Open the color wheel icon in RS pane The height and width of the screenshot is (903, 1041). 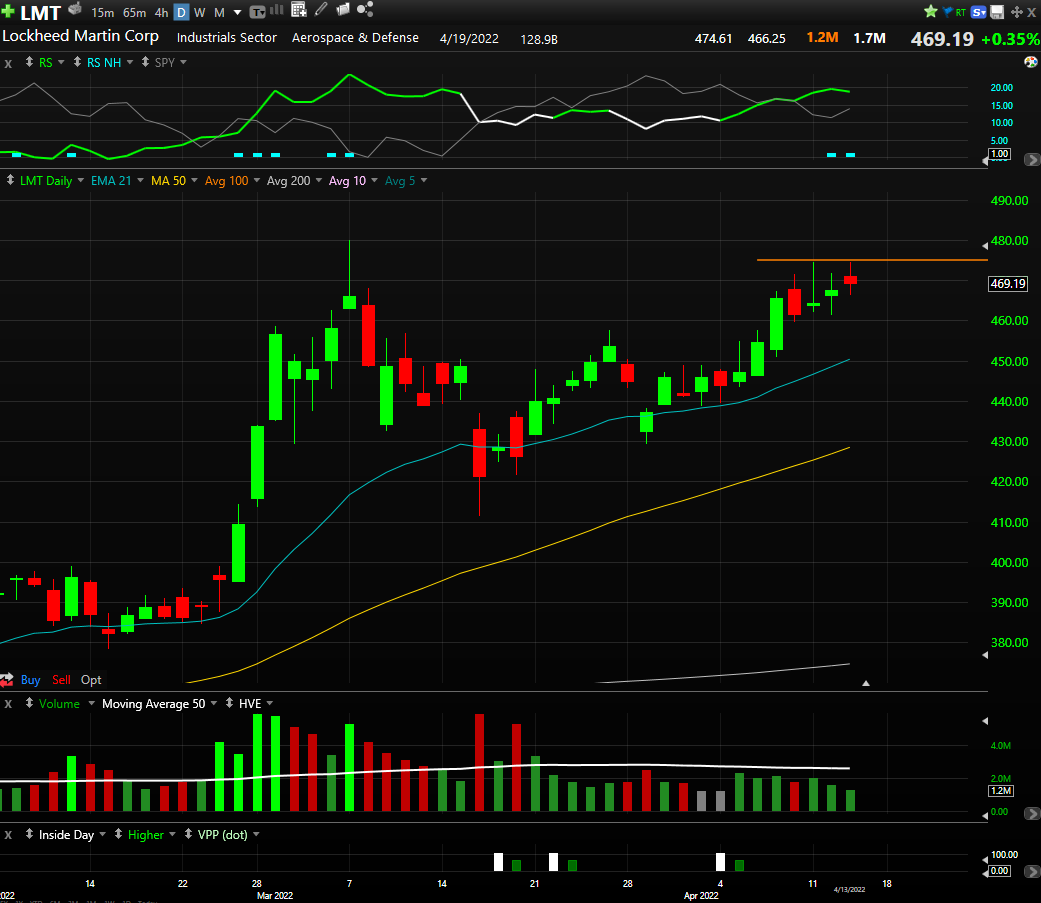[x=1030, y=62]
